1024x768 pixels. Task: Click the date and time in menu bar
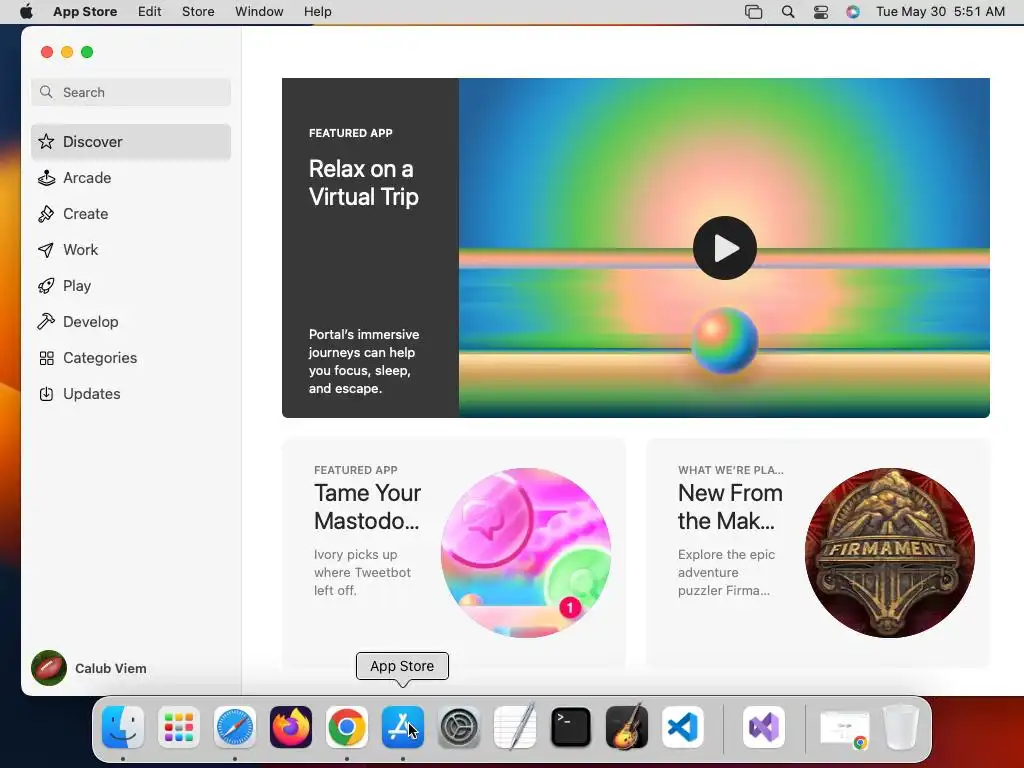(940, 12)
